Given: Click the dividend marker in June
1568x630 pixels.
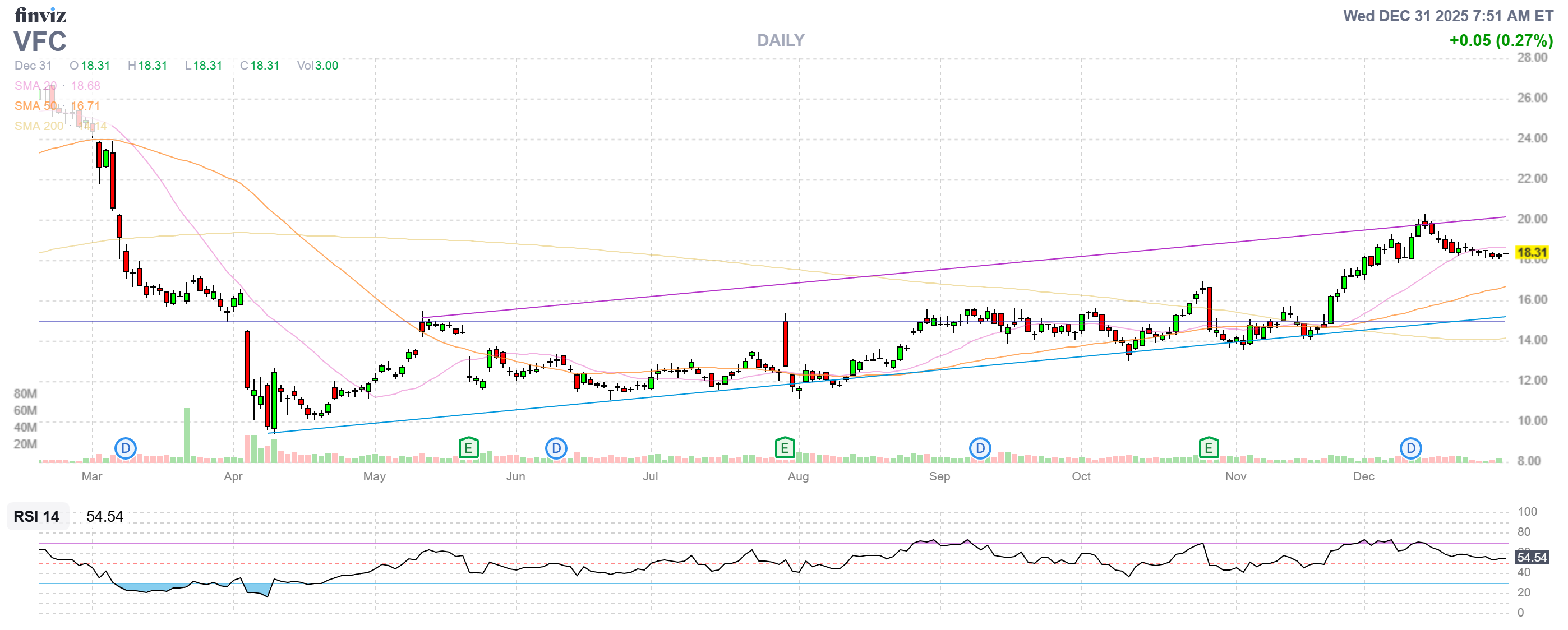Looking at the screenshot, I should coord(556,449).
